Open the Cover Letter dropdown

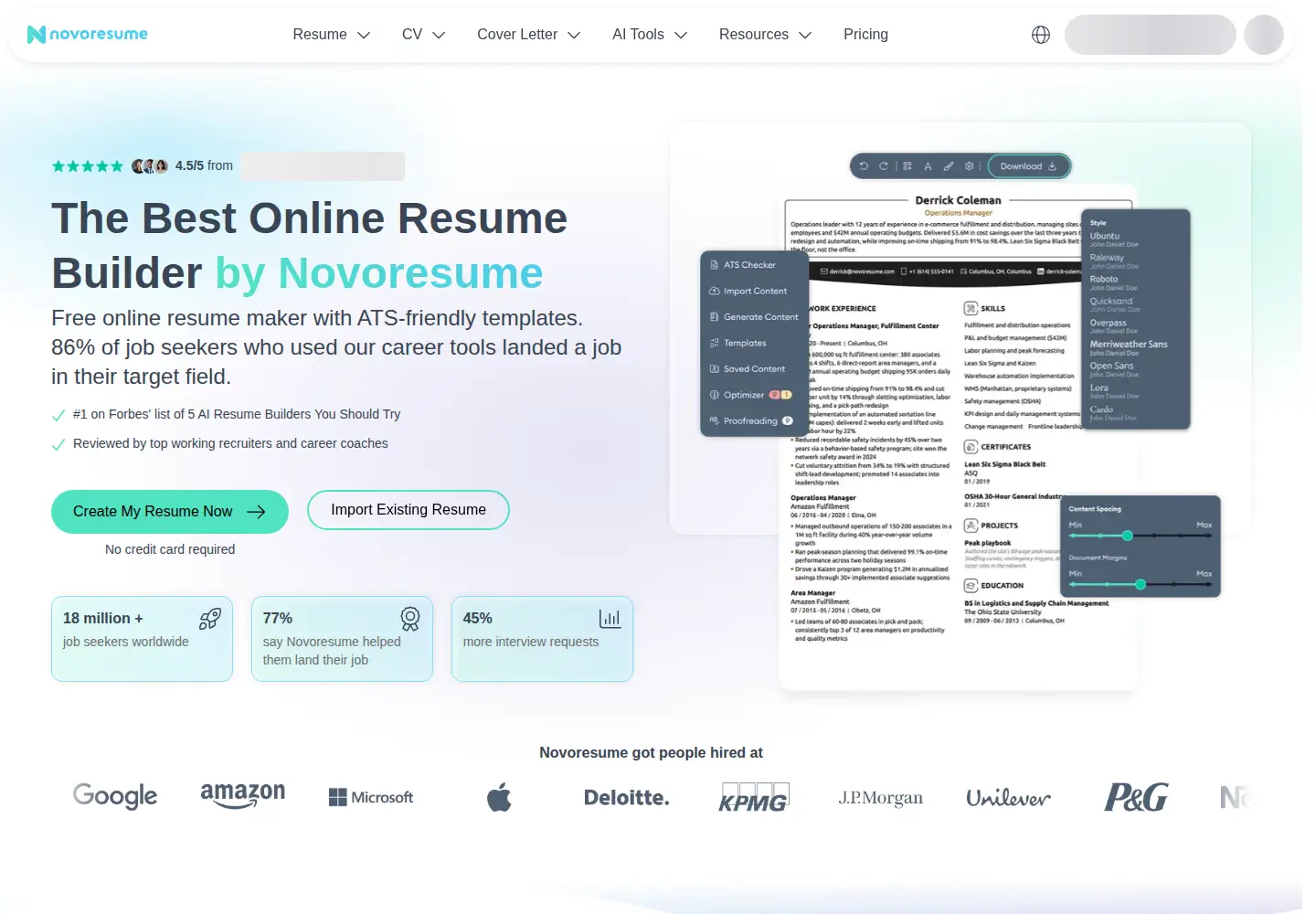528,35
